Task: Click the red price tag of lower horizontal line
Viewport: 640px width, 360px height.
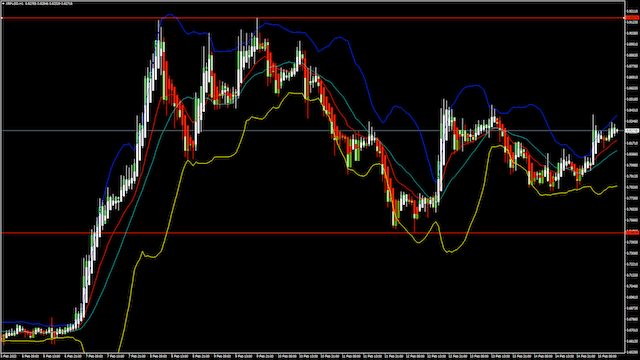Action: click(x=632, y=233)
